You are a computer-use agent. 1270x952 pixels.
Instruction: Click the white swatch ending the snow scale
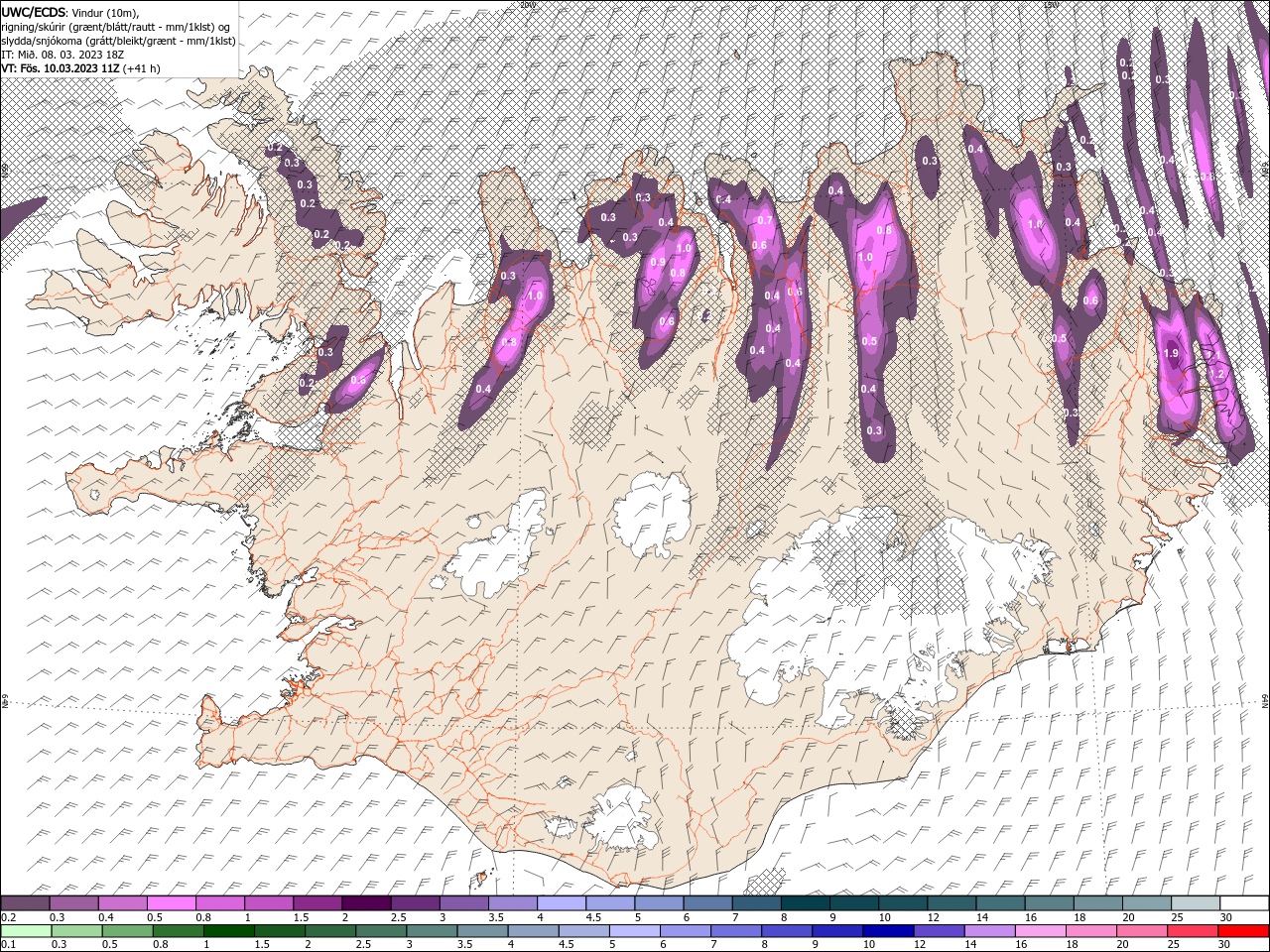click(1243, 903)
